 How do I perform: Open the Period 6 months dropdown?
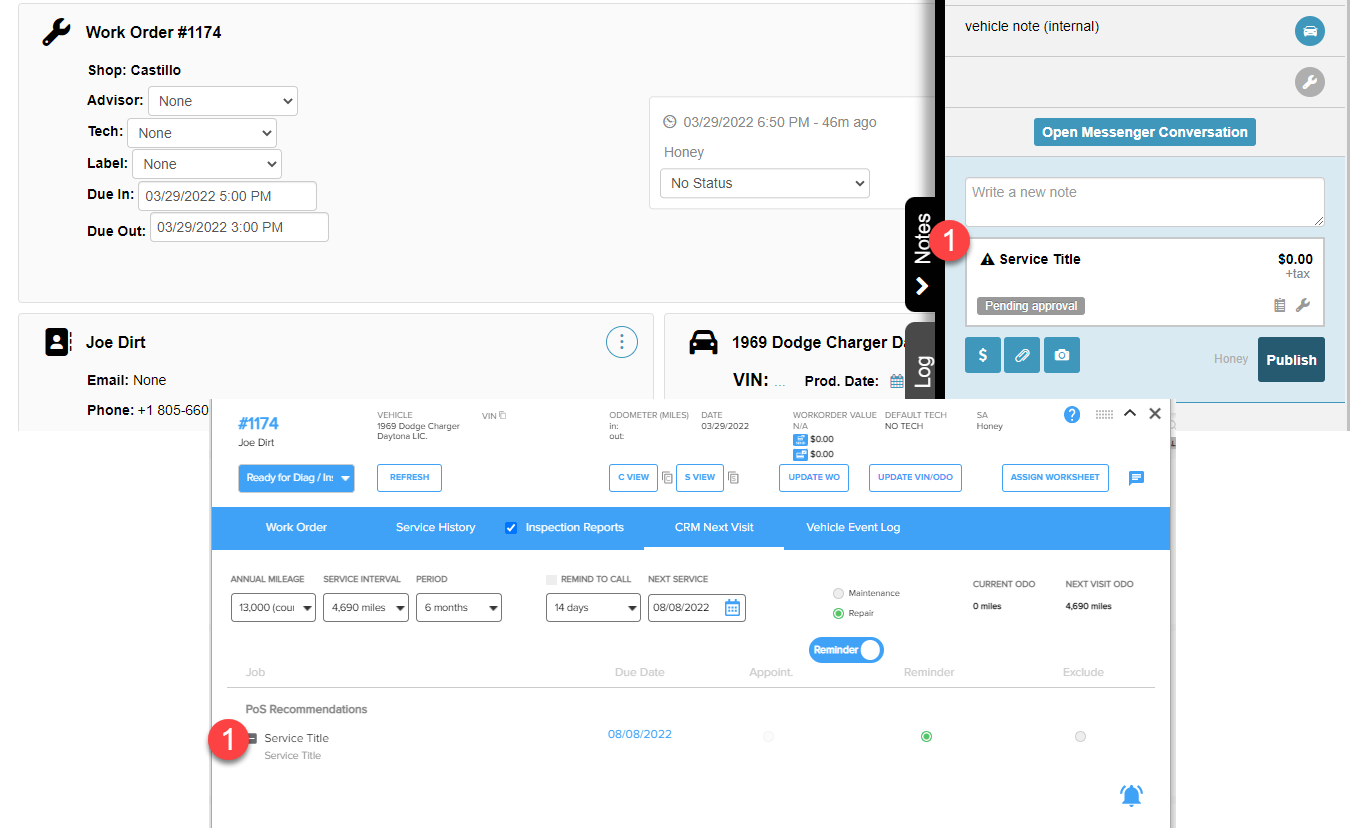tap(460, 608)
